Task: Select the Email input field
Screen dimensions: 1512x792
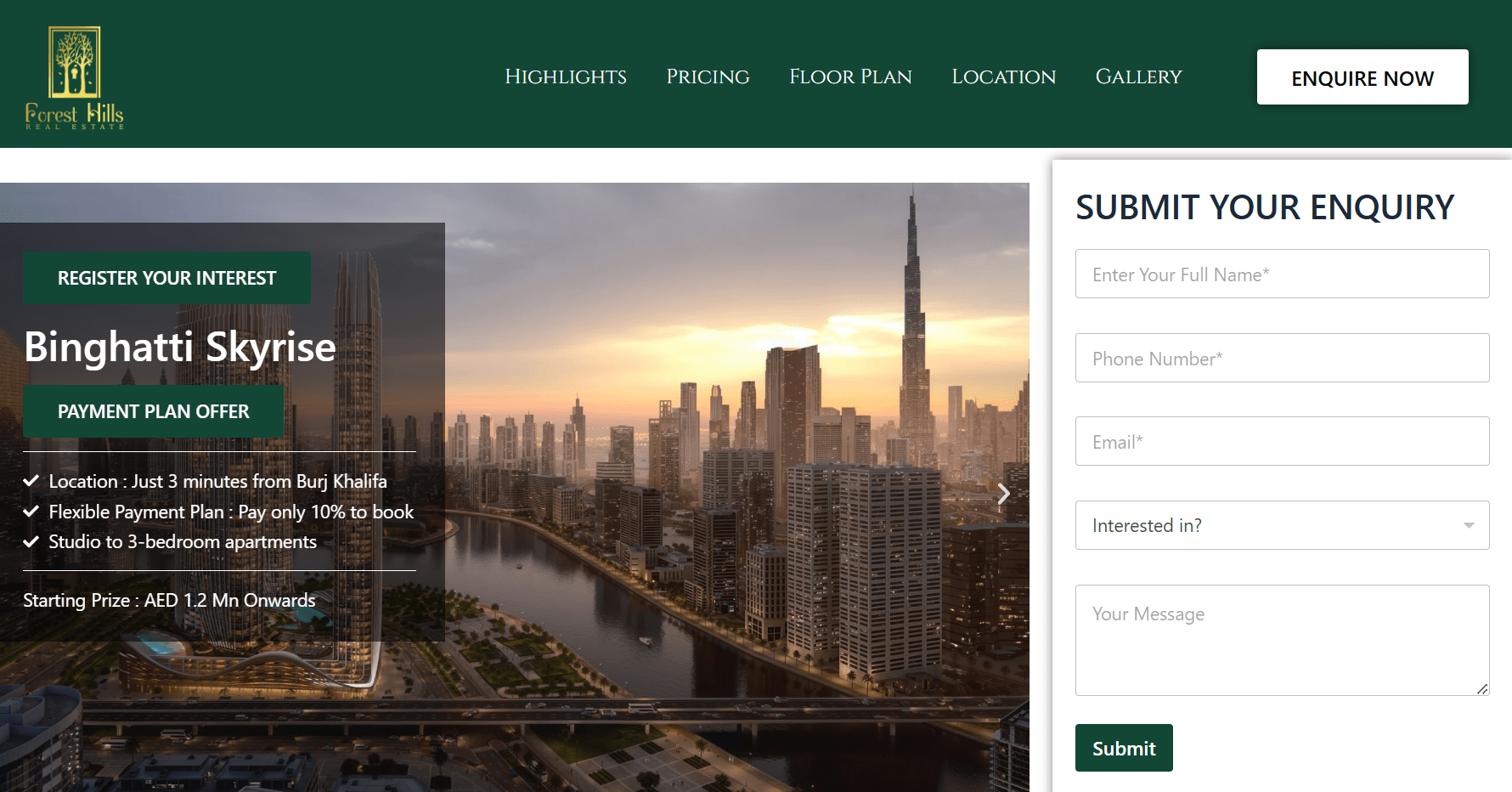Action: (1282, 441)
